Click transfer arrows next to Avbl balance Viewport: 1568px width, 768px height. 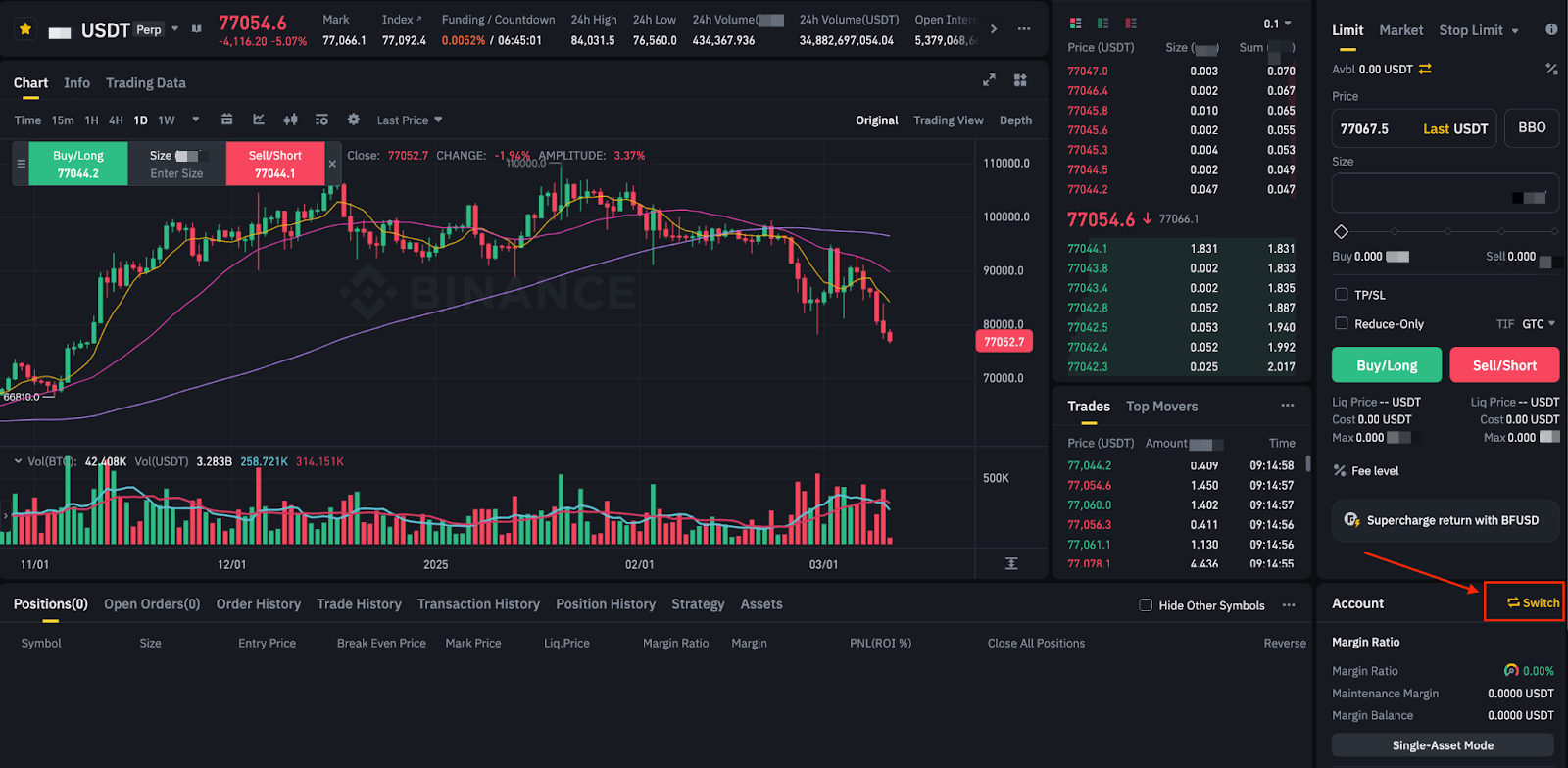pyautogui.click(x=1425, y=69)
